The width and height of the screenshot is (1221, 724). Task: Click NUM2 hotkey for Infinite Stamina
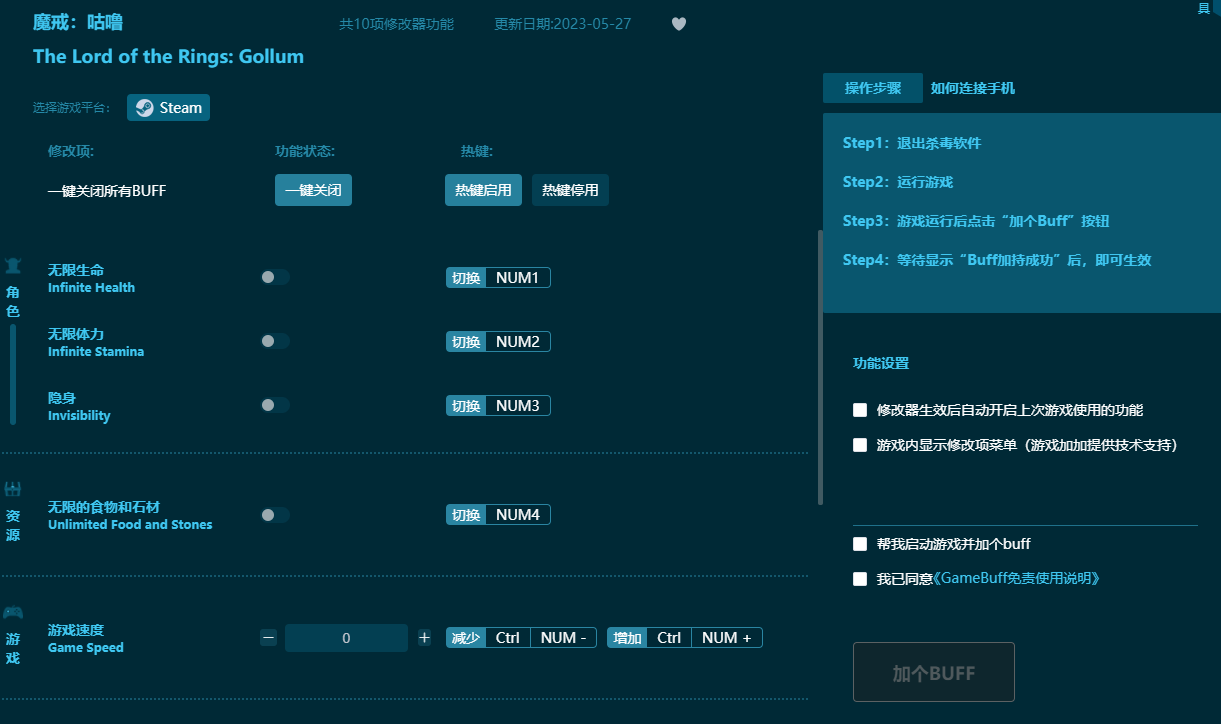click(x=518, y=341)
